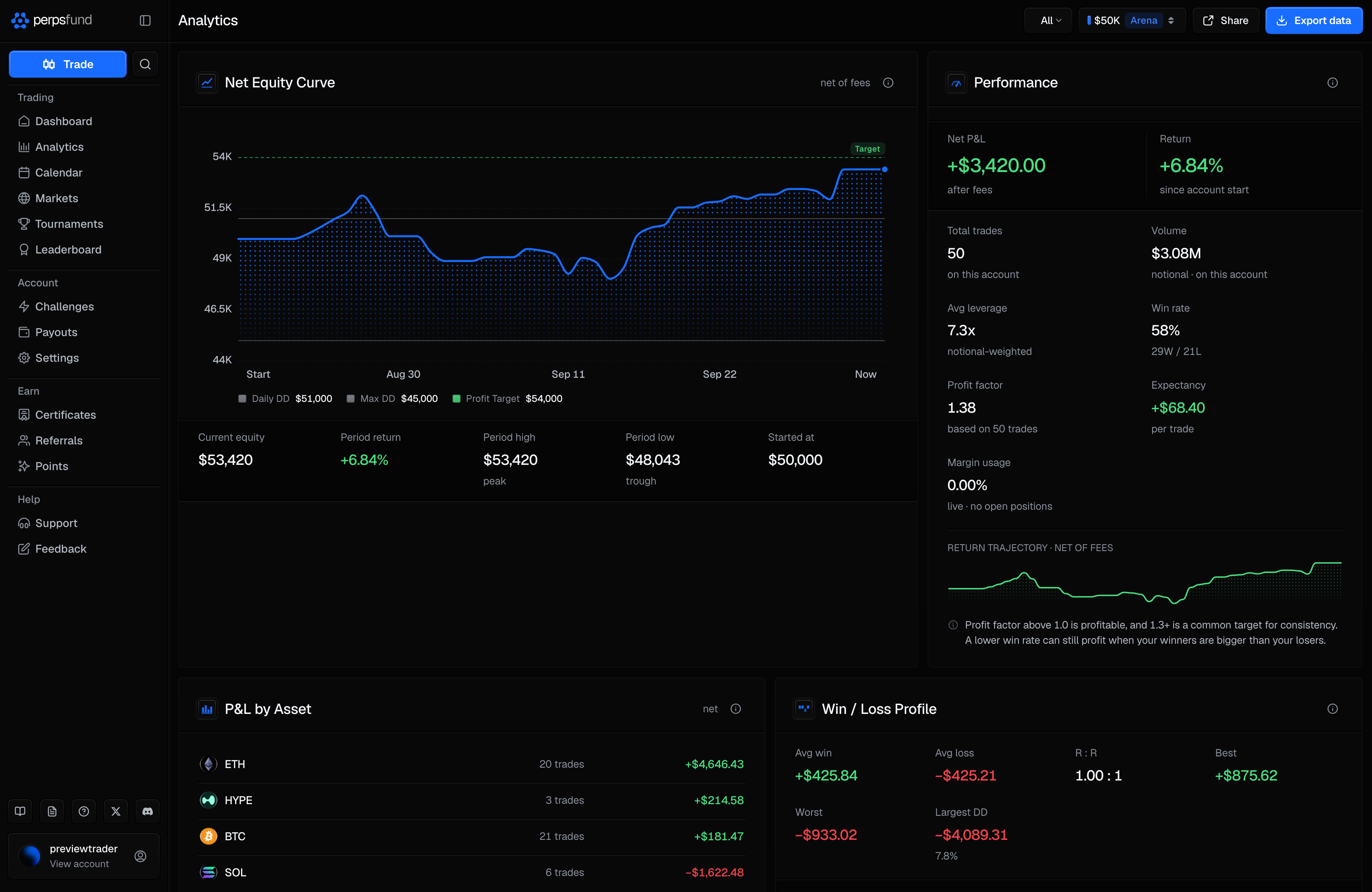Click the Profit Target green legend swatch

tap(457, 399)
